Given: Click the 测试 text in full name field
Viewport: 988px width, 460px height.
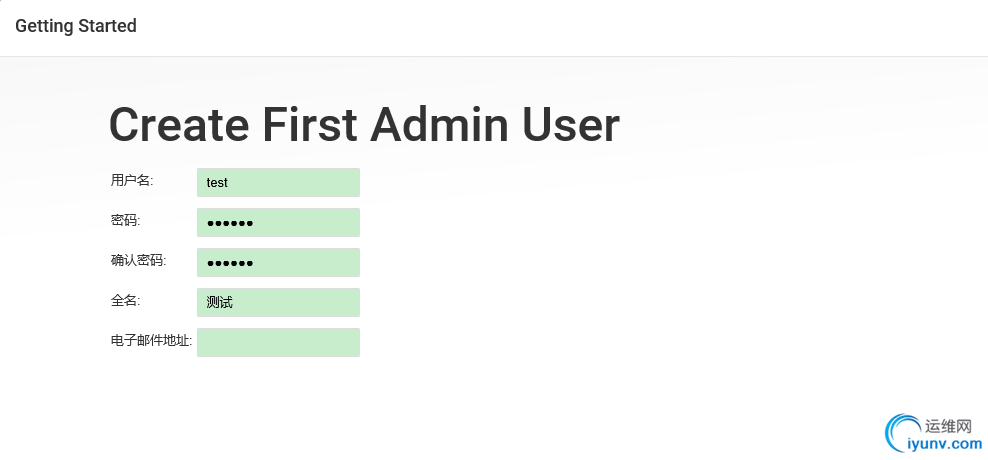Looking at the screenshot, I should [219, 302].
